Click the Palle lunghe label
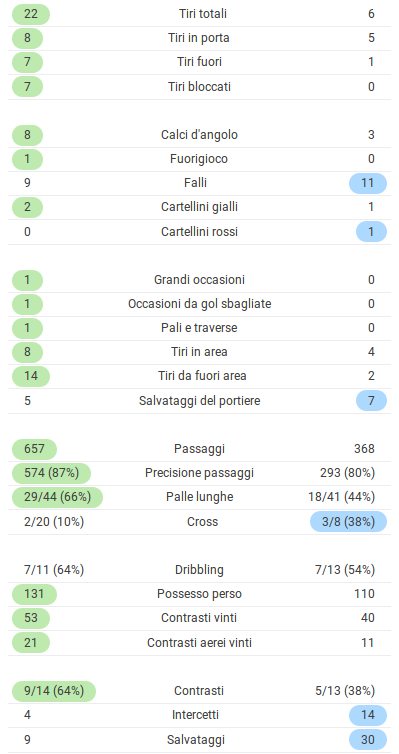399x754 pixels. coord(200,497)
